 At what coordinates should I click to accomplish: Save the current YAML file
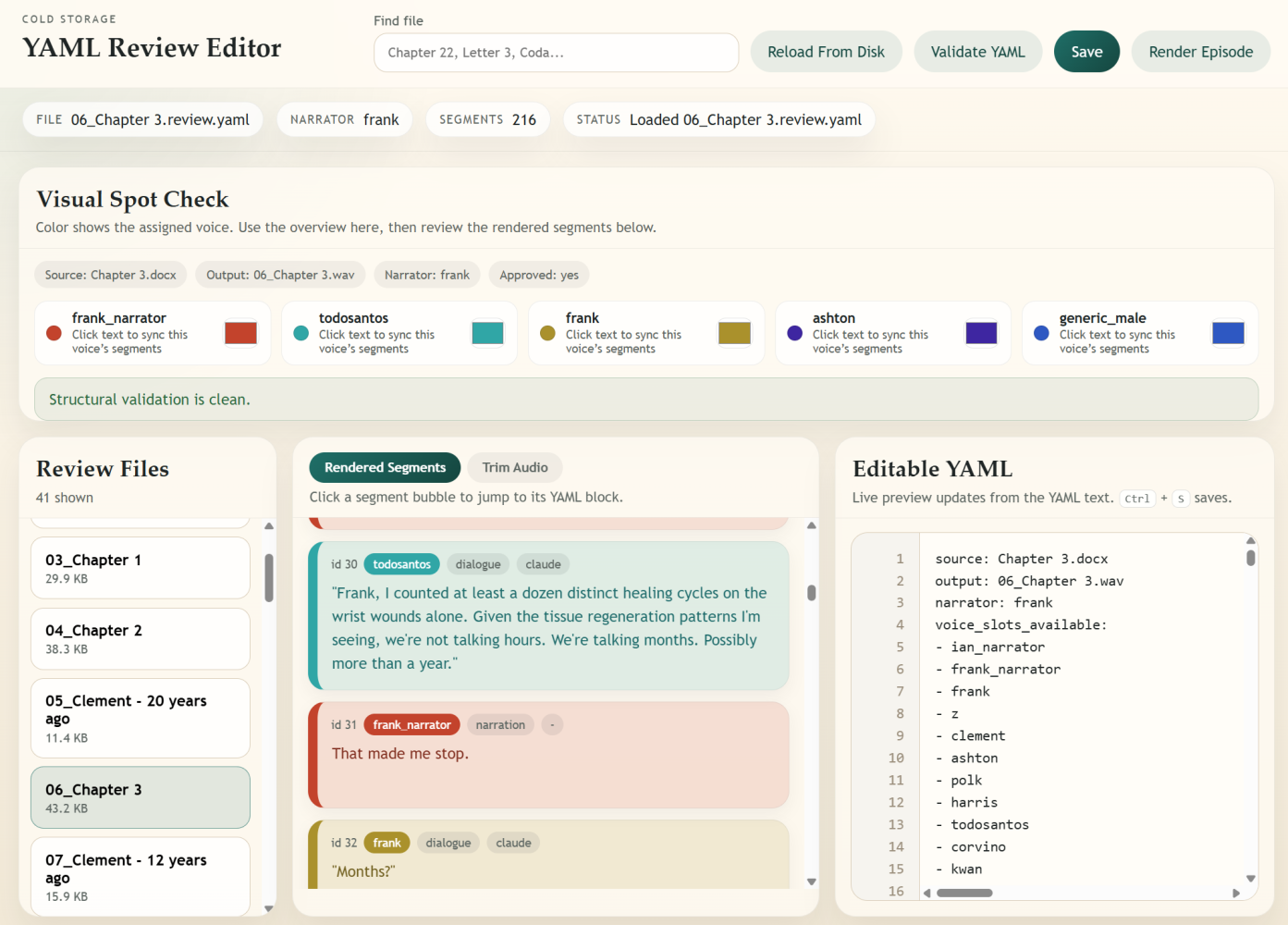click(x=1086, y=52)
